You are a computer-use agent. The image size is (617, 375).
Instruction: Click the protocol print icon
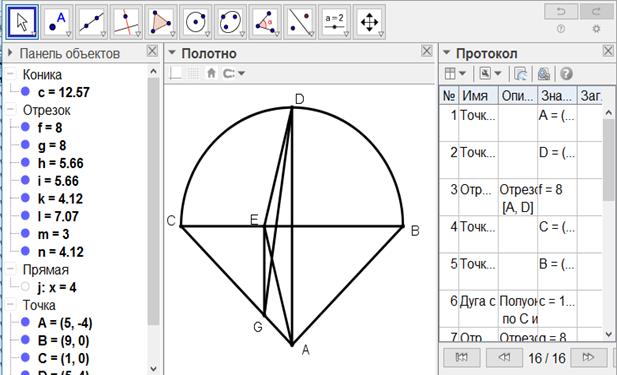(x=543, y=74)
